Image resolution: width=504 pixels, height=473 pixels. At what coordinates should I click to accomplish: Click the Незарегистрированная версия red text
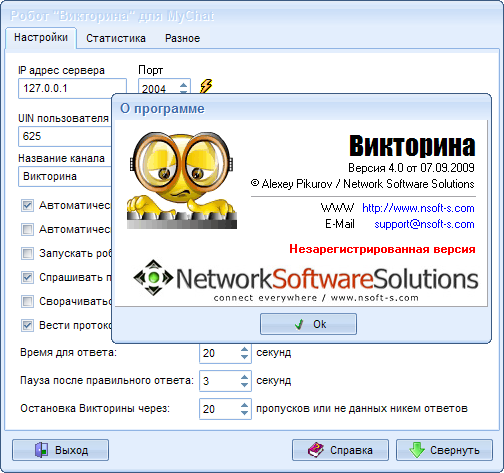click(x=382, y=249)
